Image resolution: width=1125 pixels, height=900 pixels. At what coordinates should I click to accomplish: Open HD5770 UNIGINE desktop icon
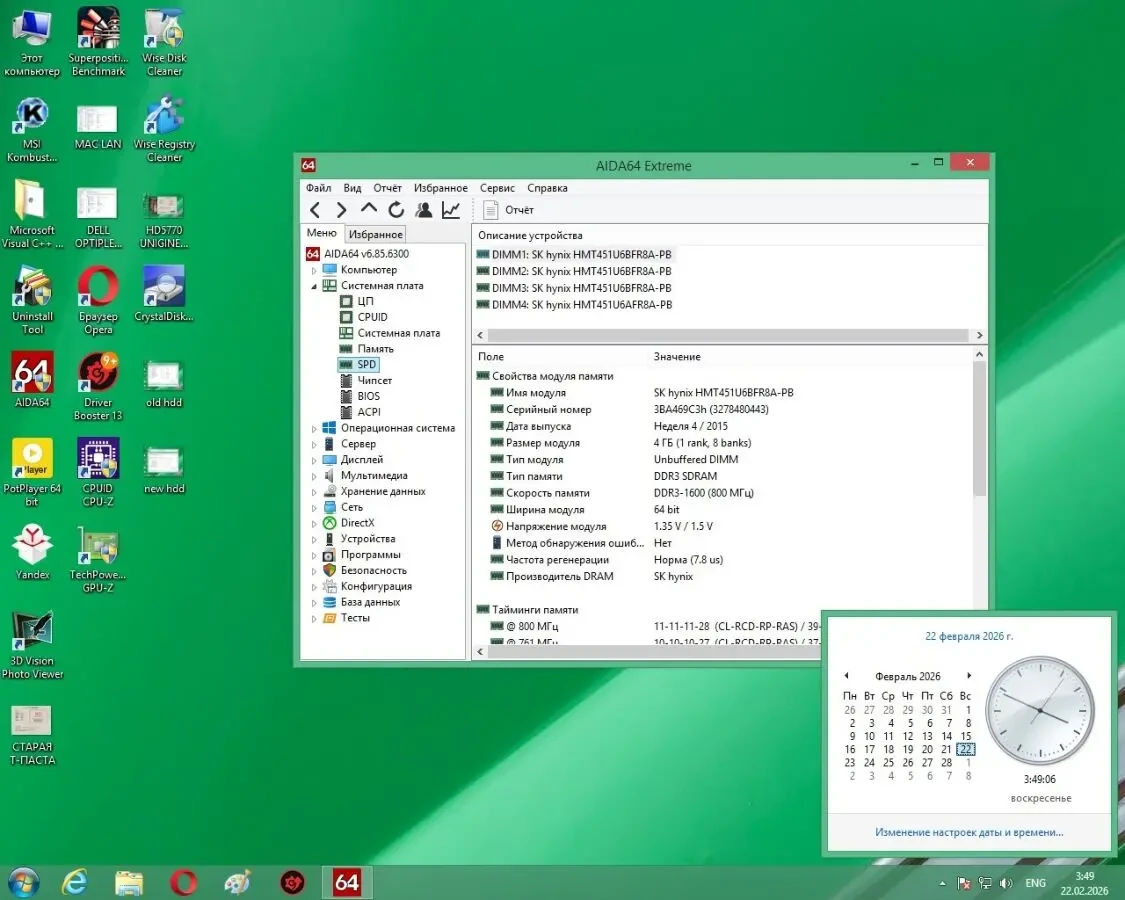pos(164,222)
